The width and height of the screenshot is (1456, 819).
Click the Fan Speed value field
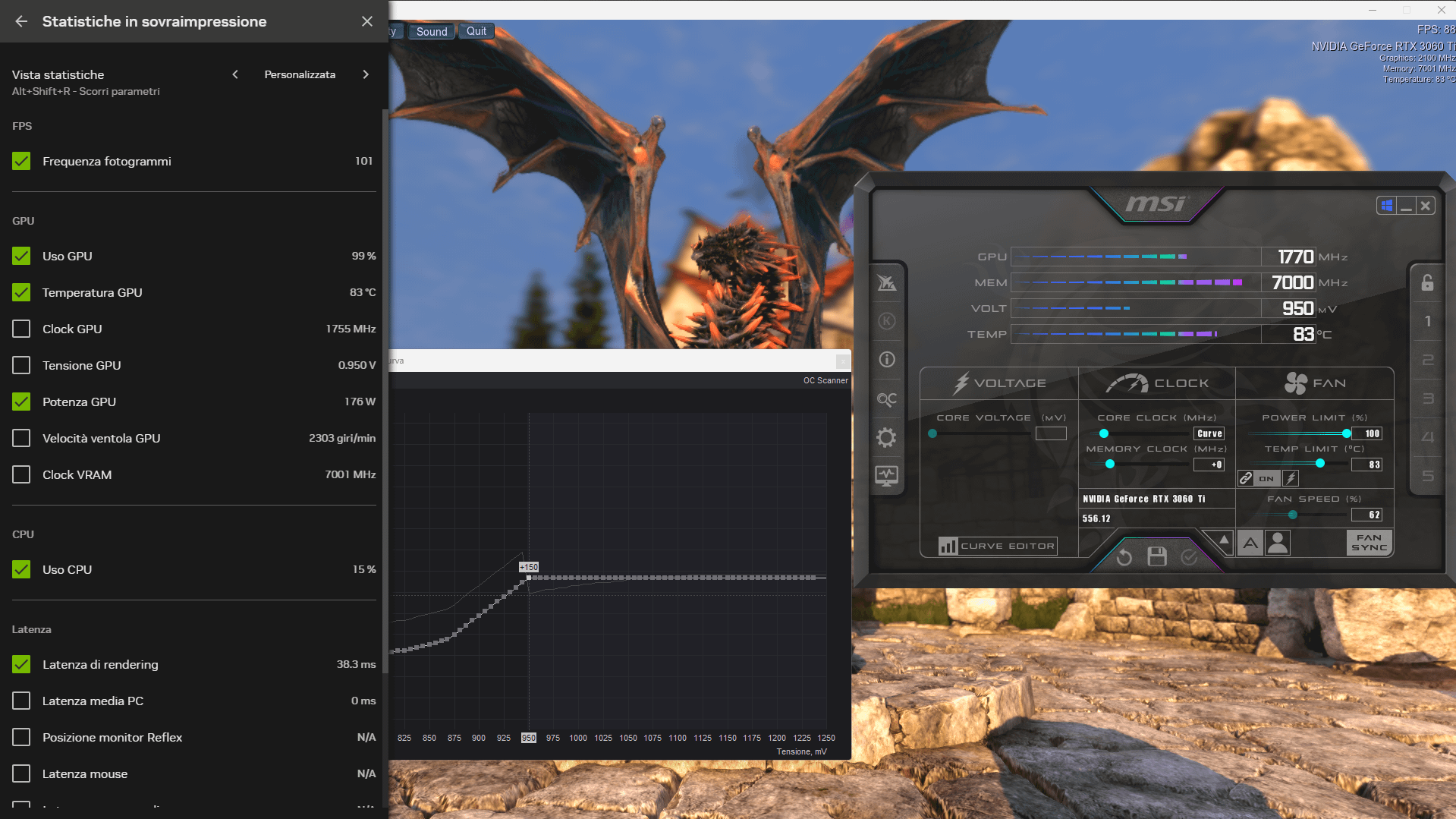click(x=1367, y=515)
